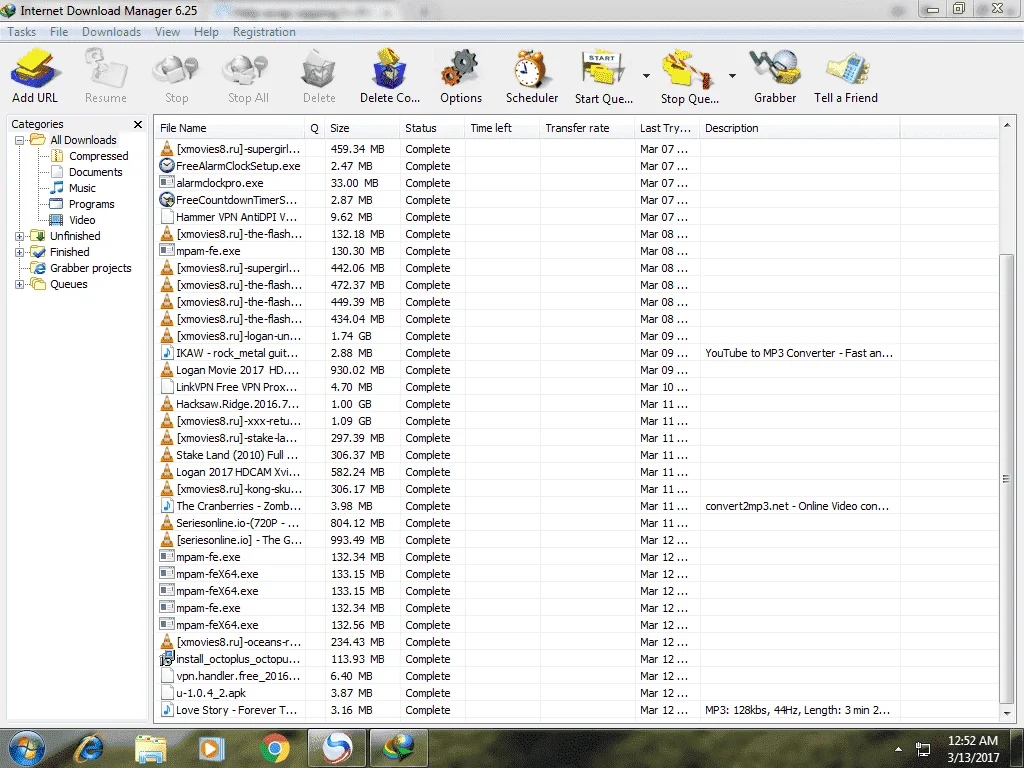1024x768 pixels.
Task: Open Windows Explorer folder in taskbar
Action: [x=151, y=748]
